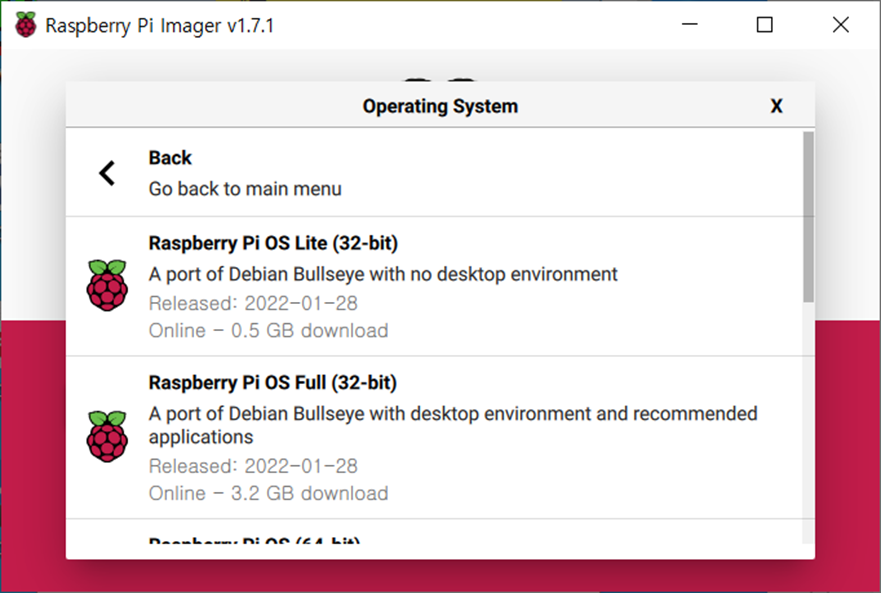
Task: Close the Operating System dialog with X
Action: (x=776, y=106)
